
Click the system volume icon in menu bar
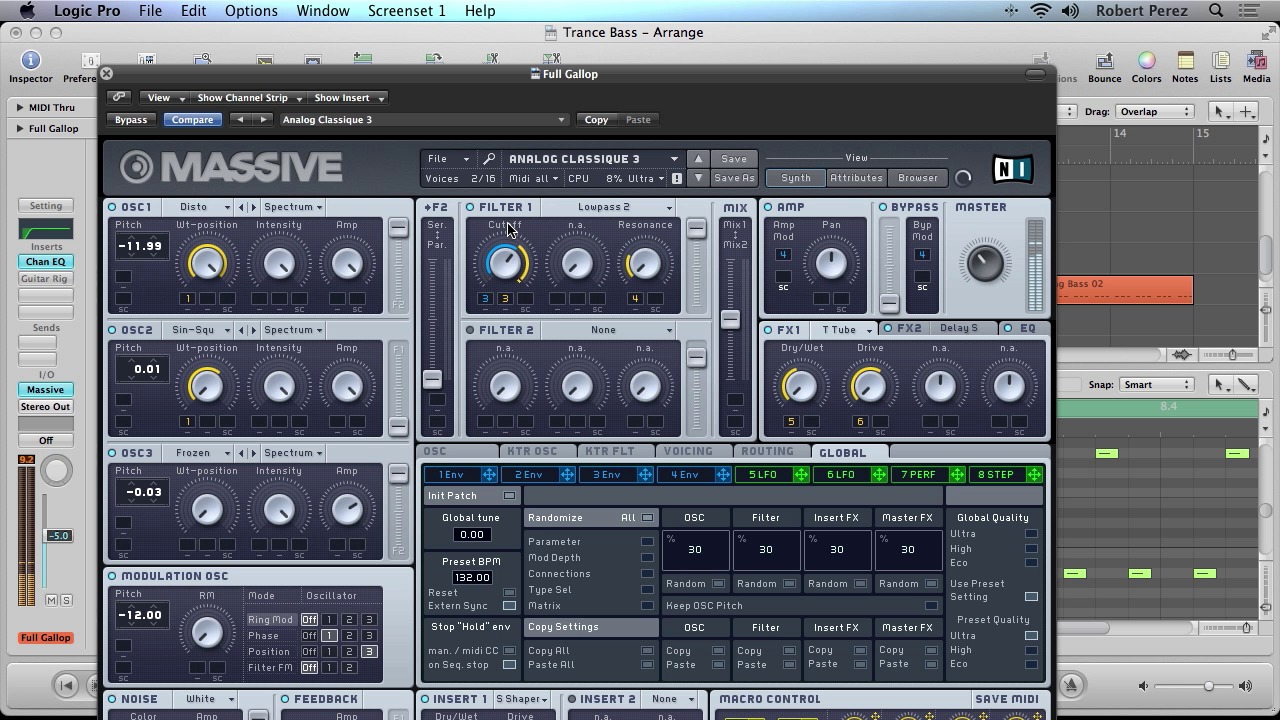tap(1070, 11)
